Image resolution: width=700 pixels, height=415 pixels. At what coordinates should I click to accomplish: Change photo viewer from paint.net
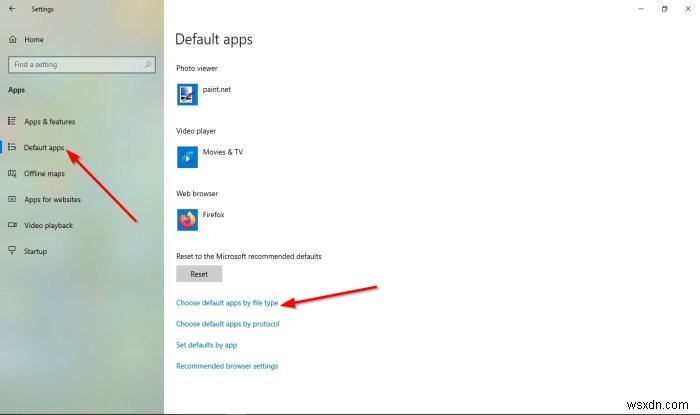(217, 89)
